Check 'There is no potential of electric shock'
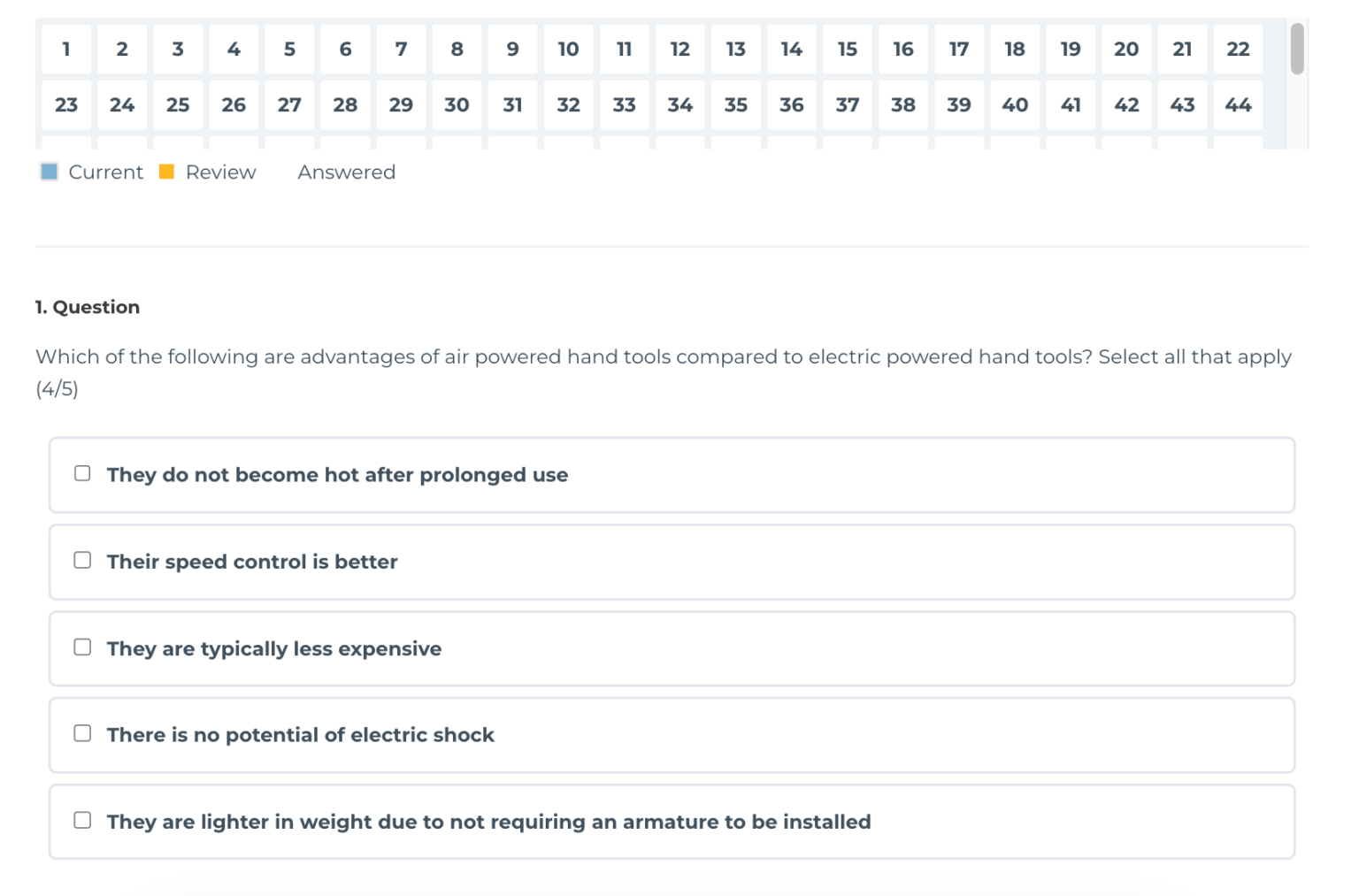The width and height of the screenshot is (1359, 896). tap(82, 733)
